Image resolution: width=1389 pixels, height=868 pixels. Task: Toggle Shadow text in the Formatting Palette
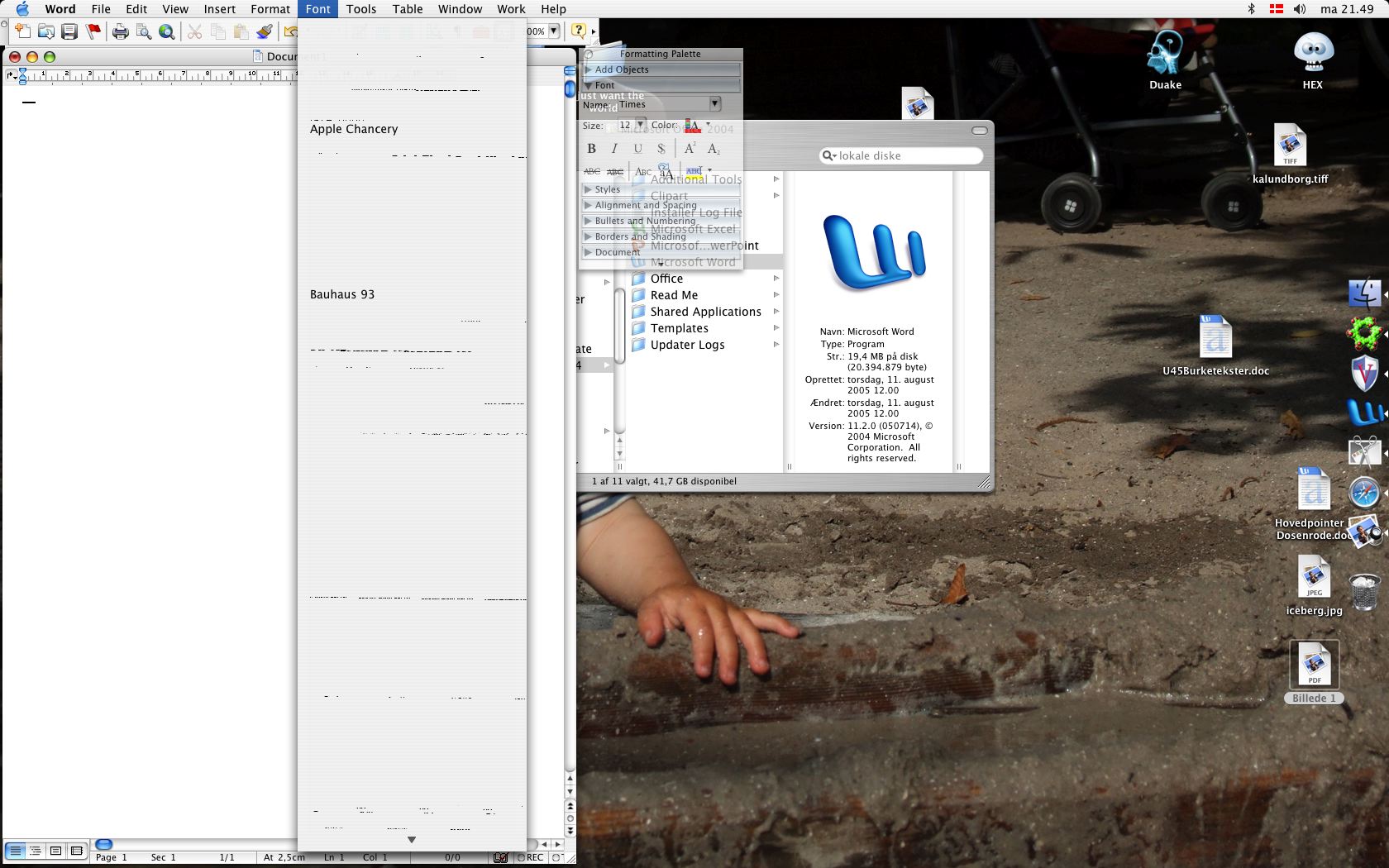(661, 149)
